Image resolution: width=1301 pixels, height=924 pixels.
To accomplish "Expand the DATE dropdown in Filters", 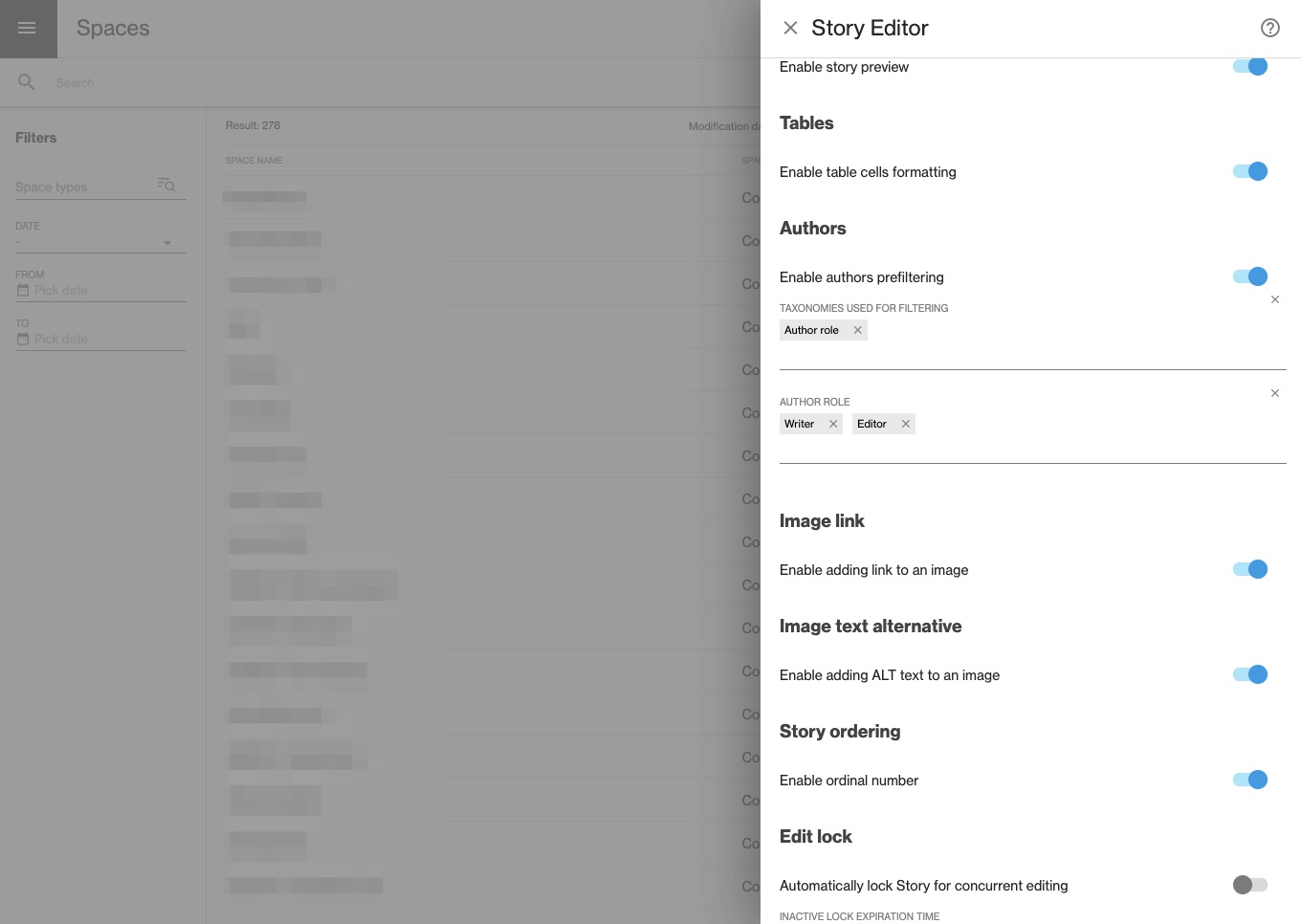I will [100, 243].
